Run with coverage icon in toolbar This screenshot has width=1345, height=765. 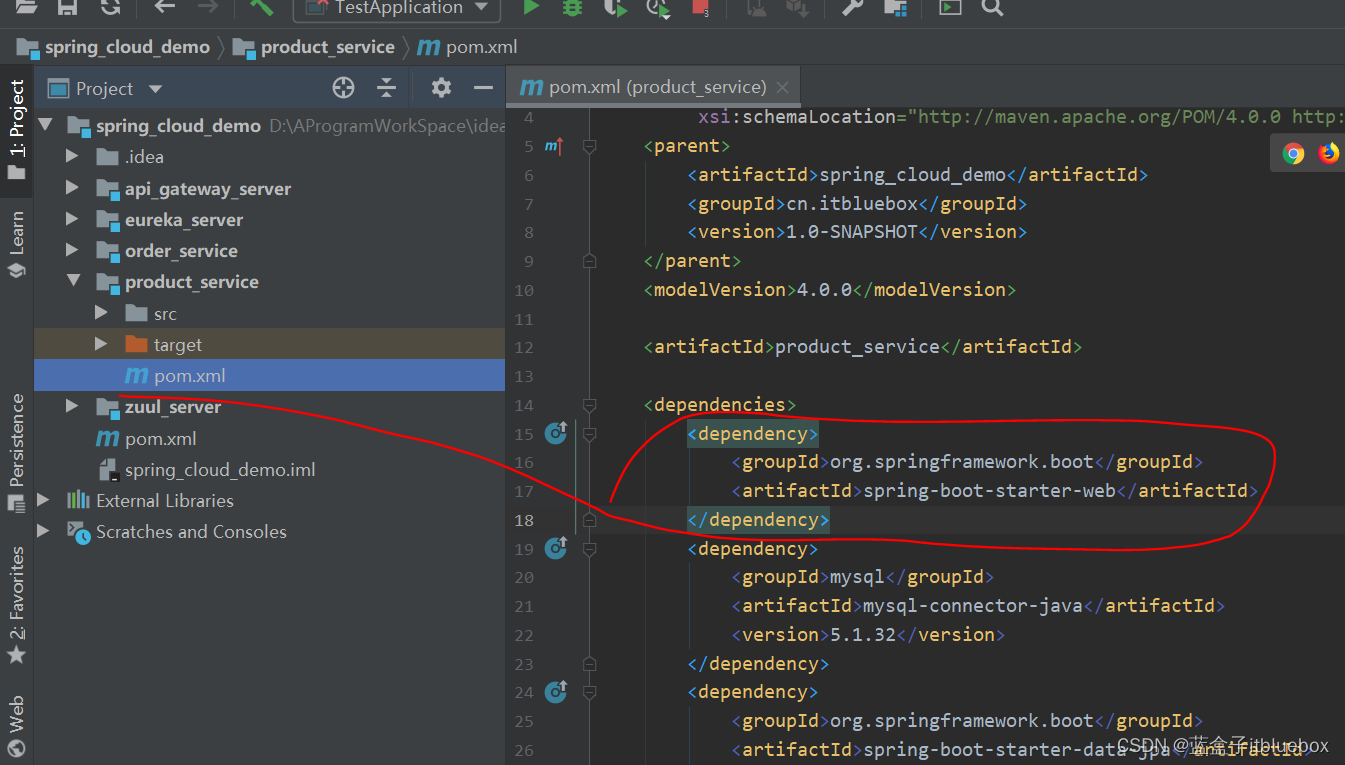(x=615, y=8)
